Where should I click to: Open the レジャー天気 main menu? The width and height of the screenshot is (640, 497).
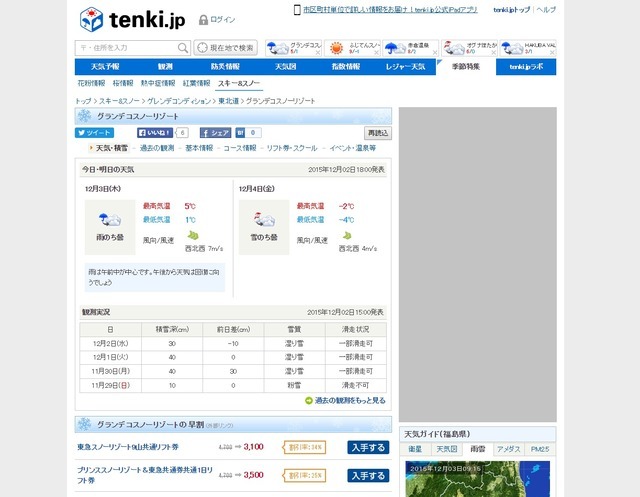tap(406, 67)
